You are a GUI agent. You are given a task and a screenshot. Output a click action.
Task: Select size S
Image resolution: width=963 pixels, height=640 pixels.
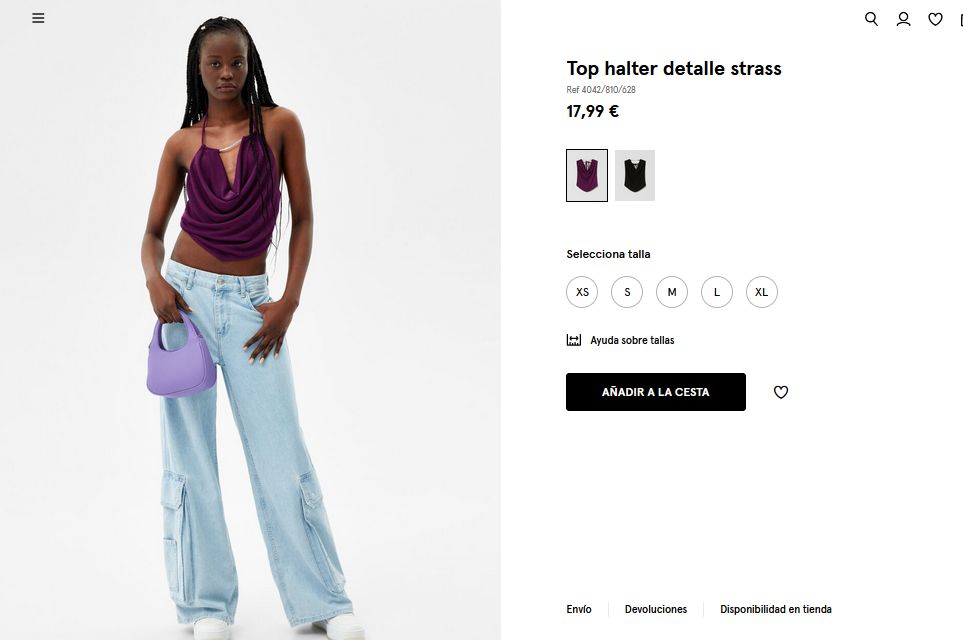627,292
